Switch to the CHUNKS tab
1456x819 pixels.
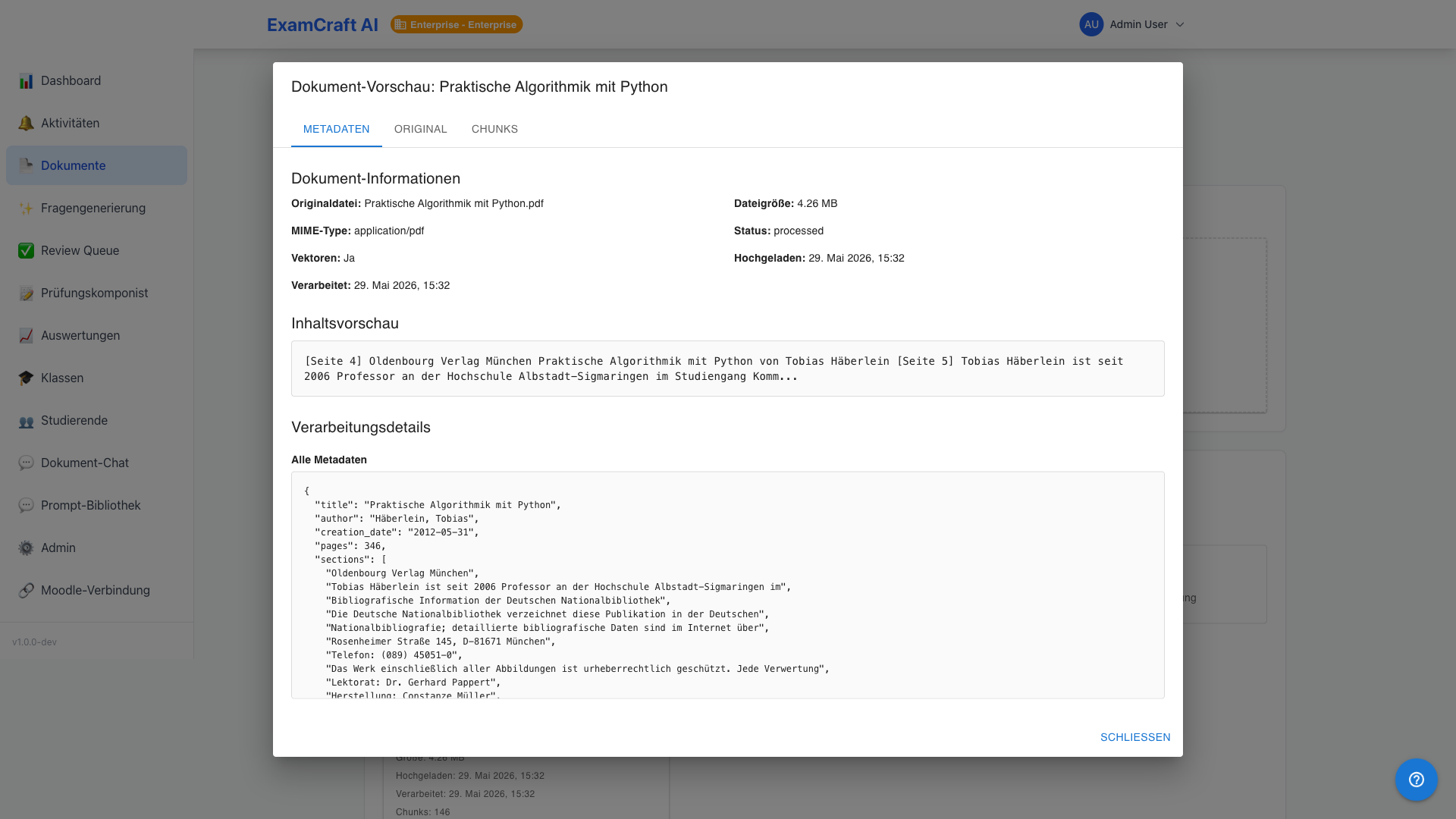click(494, 129)
